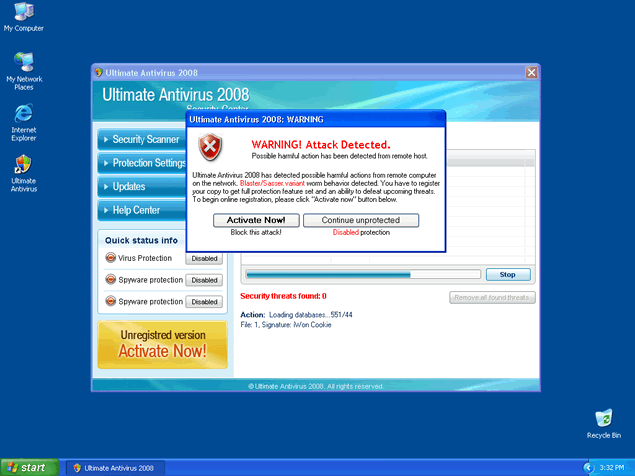Image resolution: width=635 pixels, height=476 pixels.
Task: Click the yellow Unregistered version banner
Action: click(x=162, y=344)
